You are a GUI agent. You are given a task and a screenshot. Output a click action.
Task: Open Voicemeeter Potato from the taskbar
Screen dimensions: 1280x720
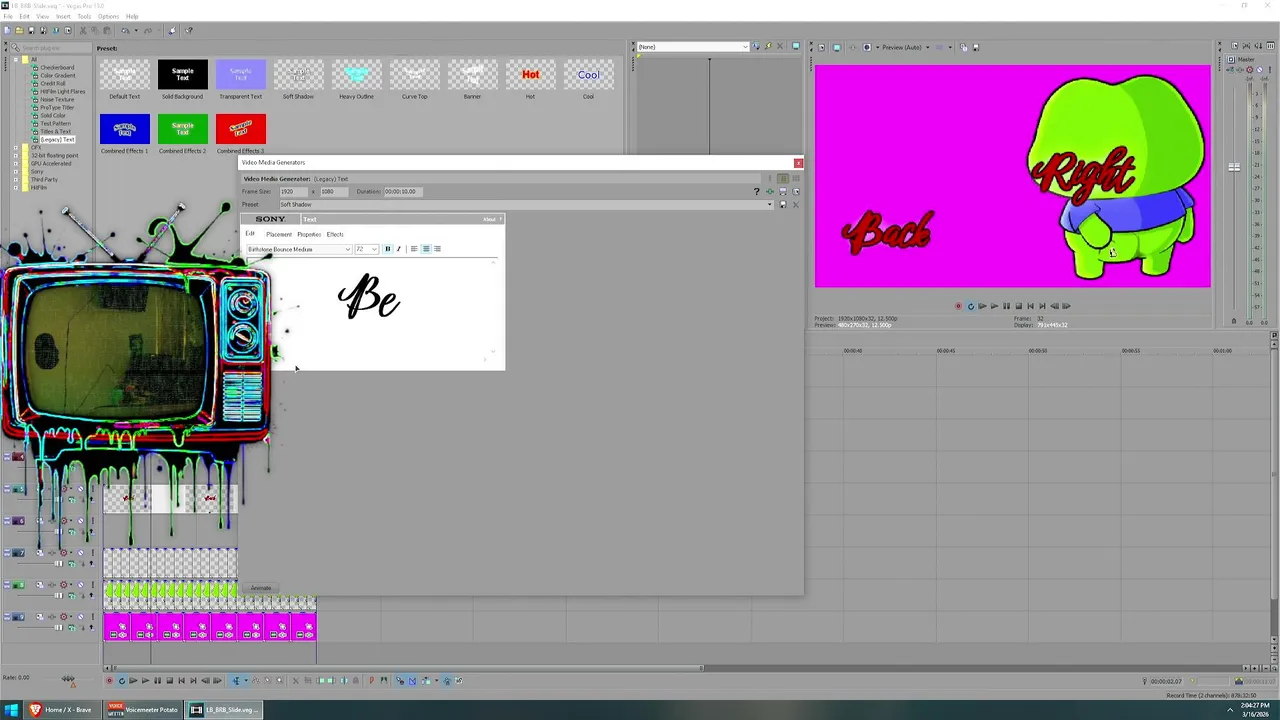[x=144, y=710]
